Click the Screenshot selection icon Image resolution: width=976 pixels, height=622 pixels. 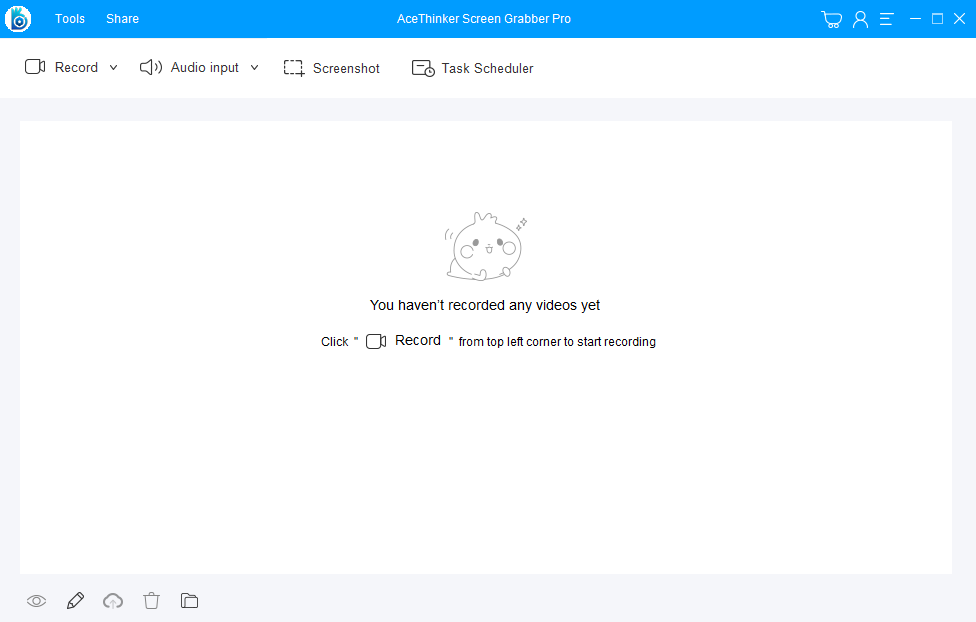pos(294,68)
